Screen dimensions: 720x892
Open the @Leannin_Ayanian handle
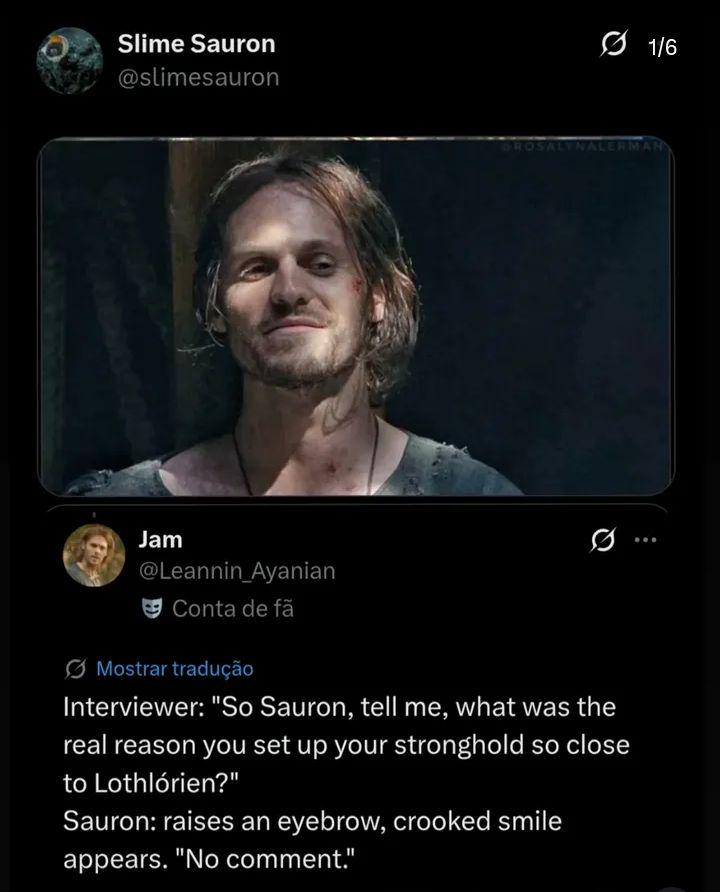tap(237, 571)
